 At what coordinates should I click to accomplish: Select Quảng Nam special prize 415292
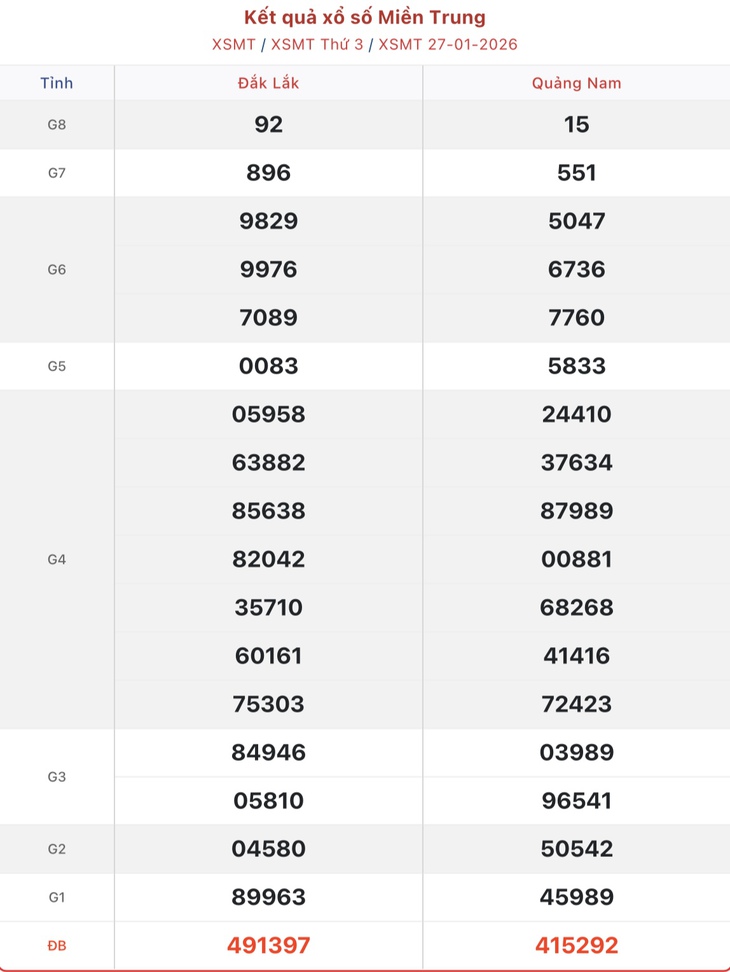tap(576, 945)
